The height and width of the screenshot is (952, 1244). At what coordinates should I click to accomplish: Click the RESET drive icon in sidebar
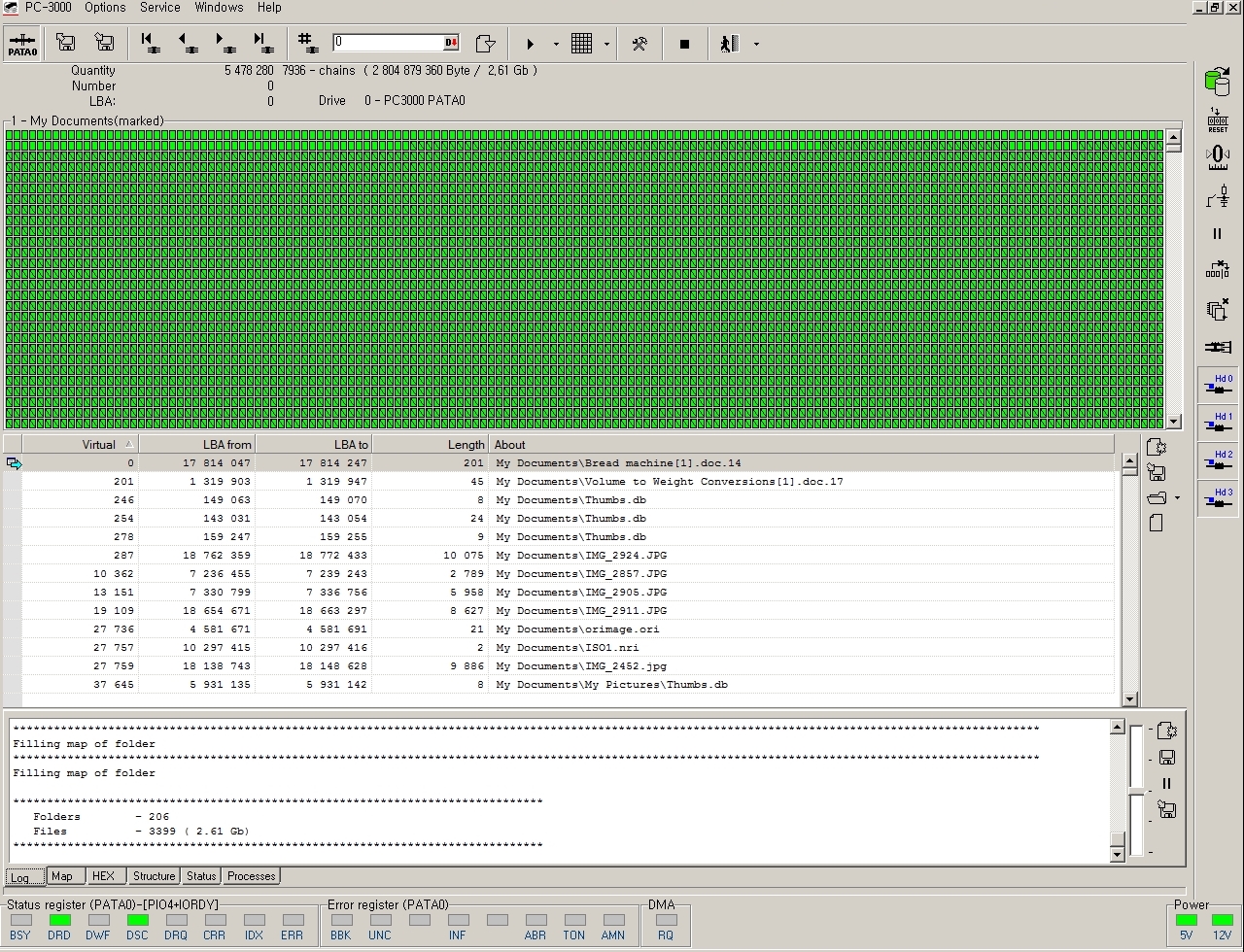tap(1217, 119)
